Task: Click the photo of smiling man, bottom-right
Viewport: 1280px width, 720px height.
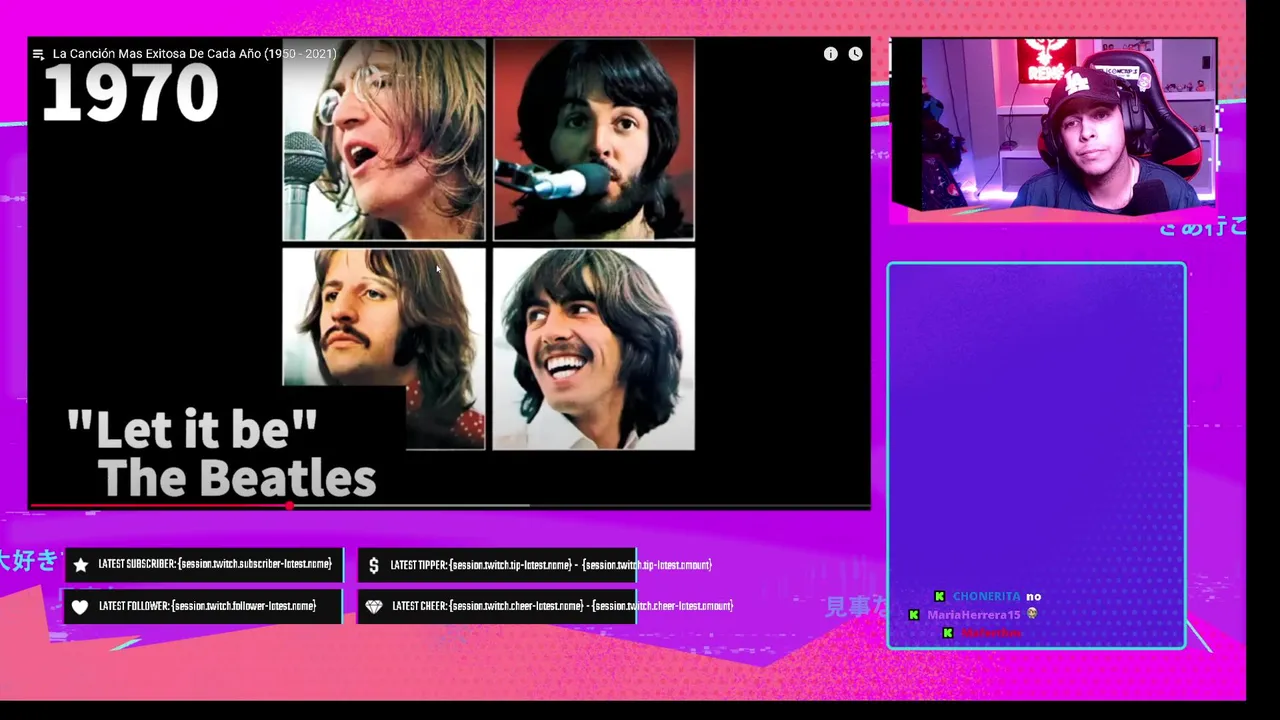Action: 594,349
